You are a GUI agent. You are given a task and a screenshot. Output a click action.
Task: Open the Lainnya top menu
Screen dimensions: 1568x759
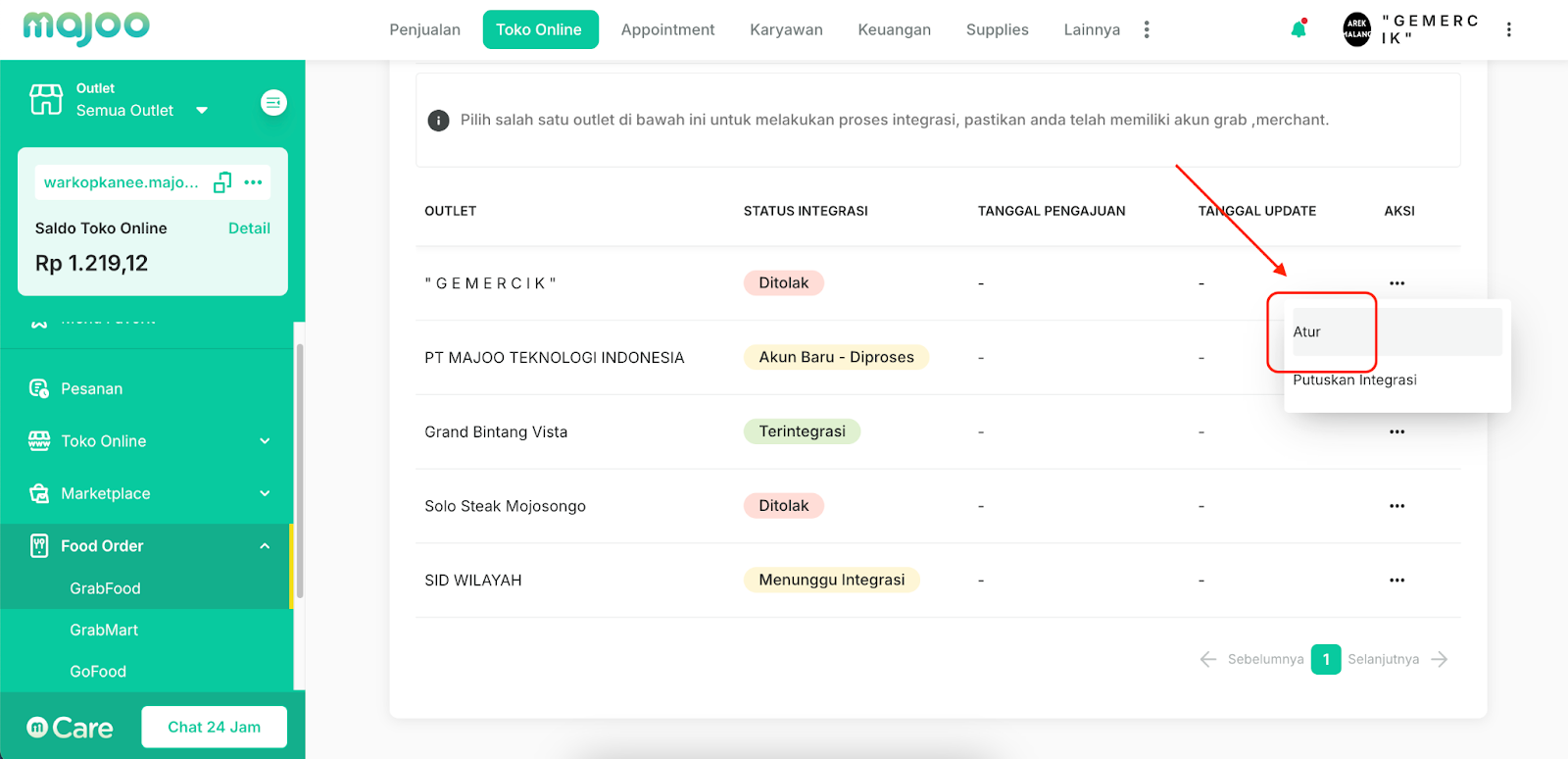1092,29
